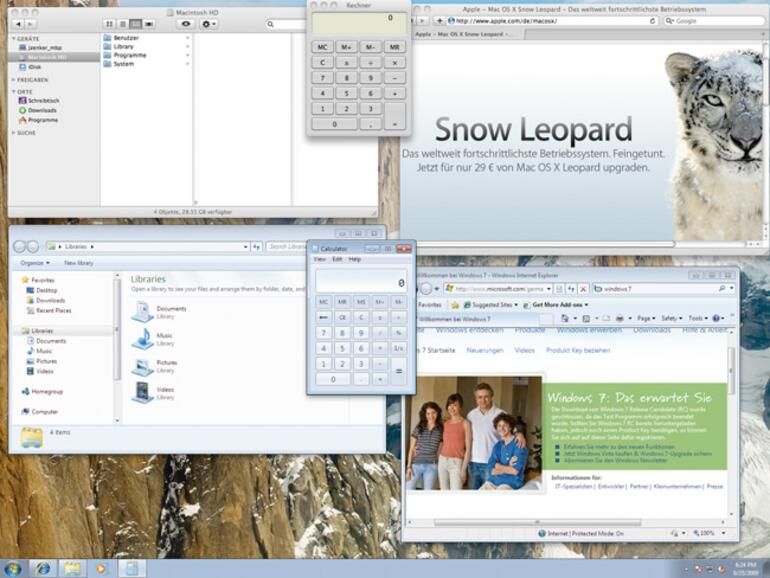Screen dimensions: 770x578
Task: Select the Library folder in Finder
Action: pos(118,47)
